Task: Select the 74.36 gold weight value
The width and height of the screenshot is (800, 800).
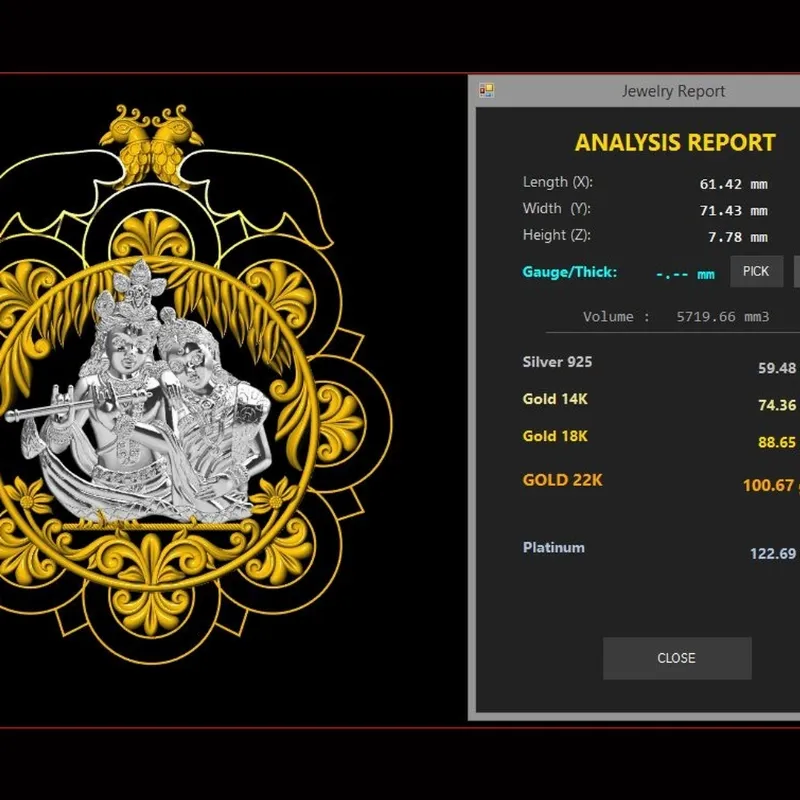Action: tap(777, 405)
